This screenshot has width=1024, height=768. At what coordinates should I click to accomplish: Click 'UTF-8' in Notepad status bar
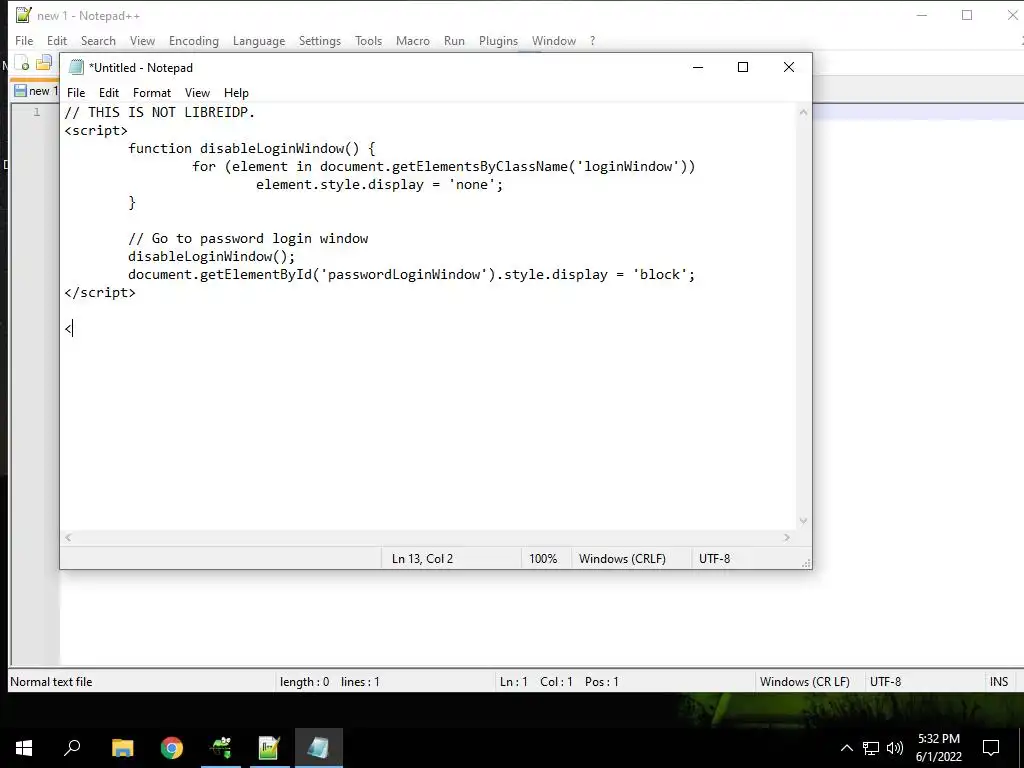pos(714,559)
